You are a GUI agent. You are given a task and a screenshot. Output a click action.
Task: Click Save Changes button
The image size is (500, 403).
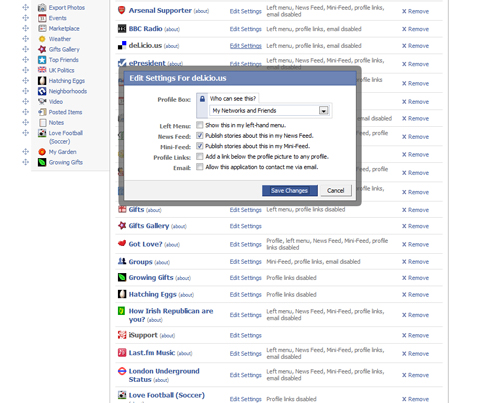point(290,190)
